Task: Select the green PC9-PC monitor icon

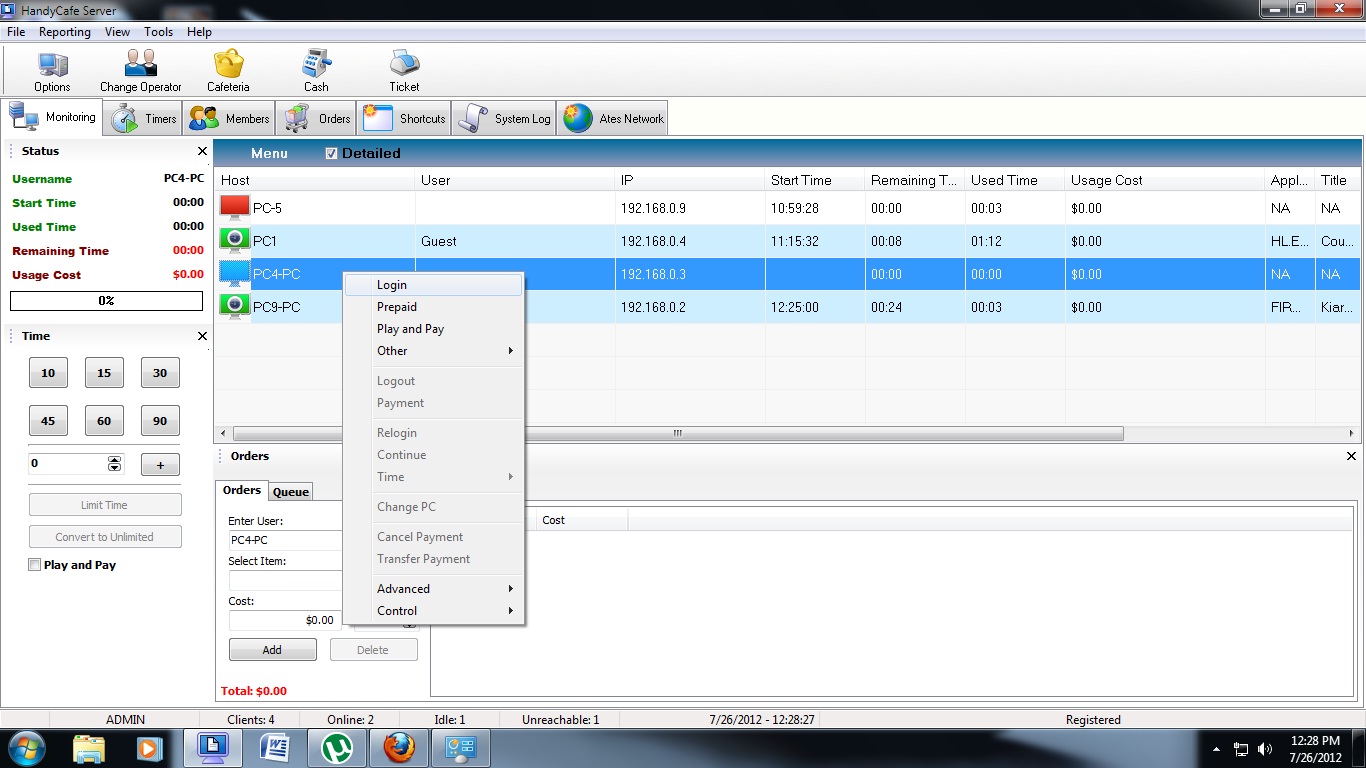Action: [x=235, y=306]
